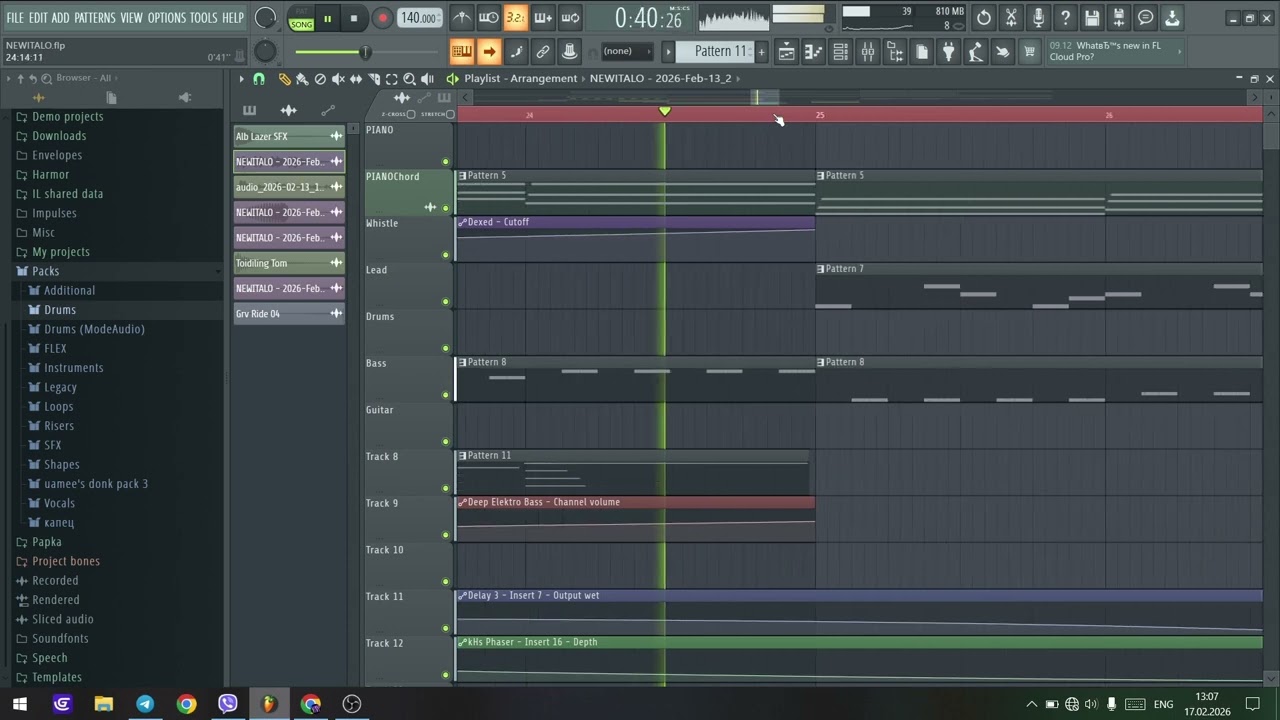
Task: Adjust the green main pitch slider
Action: (x=365, y=51)
